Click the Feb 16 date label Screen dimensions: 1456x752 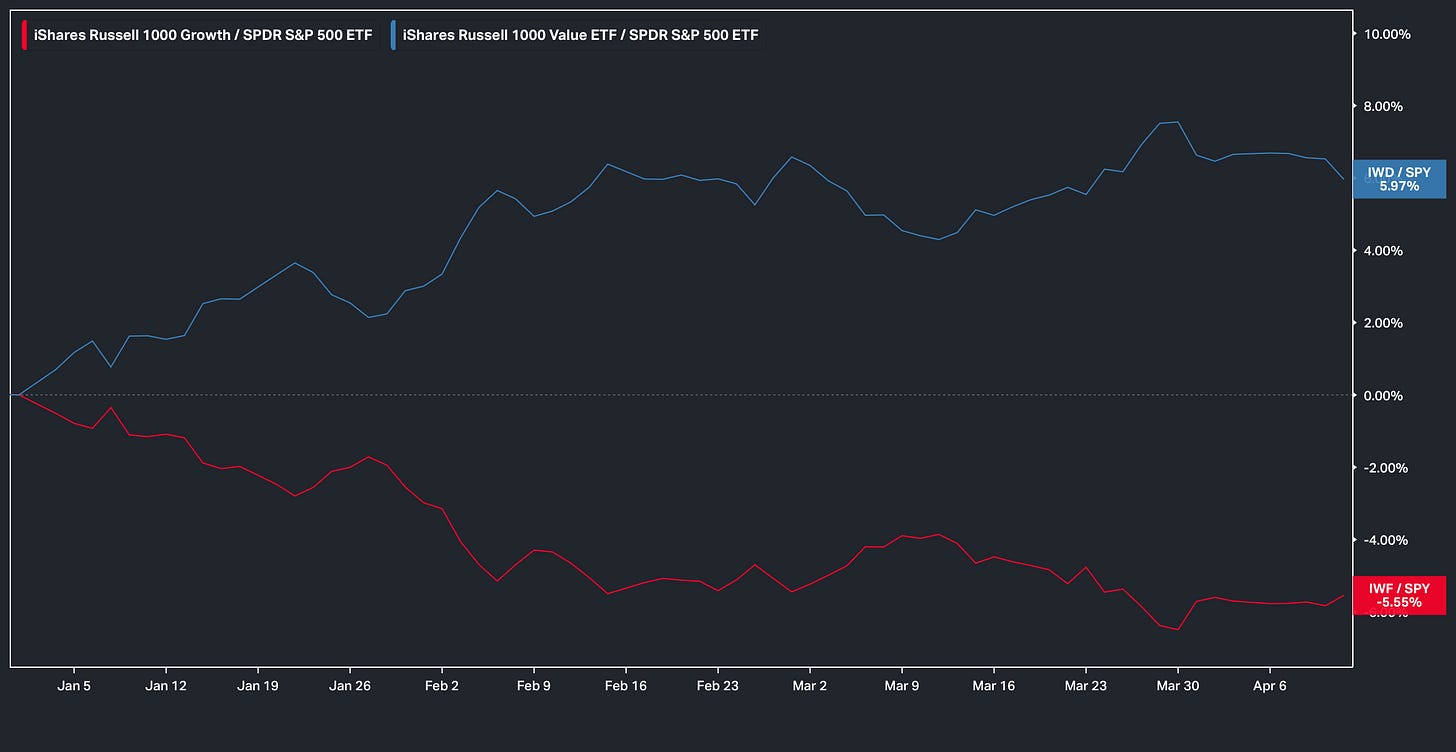click(625, 686)
